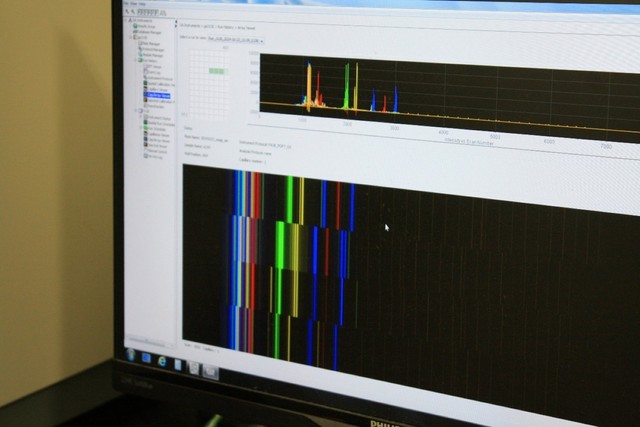Click the highlighted green wells in plate grid
This screenshot has height=427, width=640.
[x=218, y=72]
